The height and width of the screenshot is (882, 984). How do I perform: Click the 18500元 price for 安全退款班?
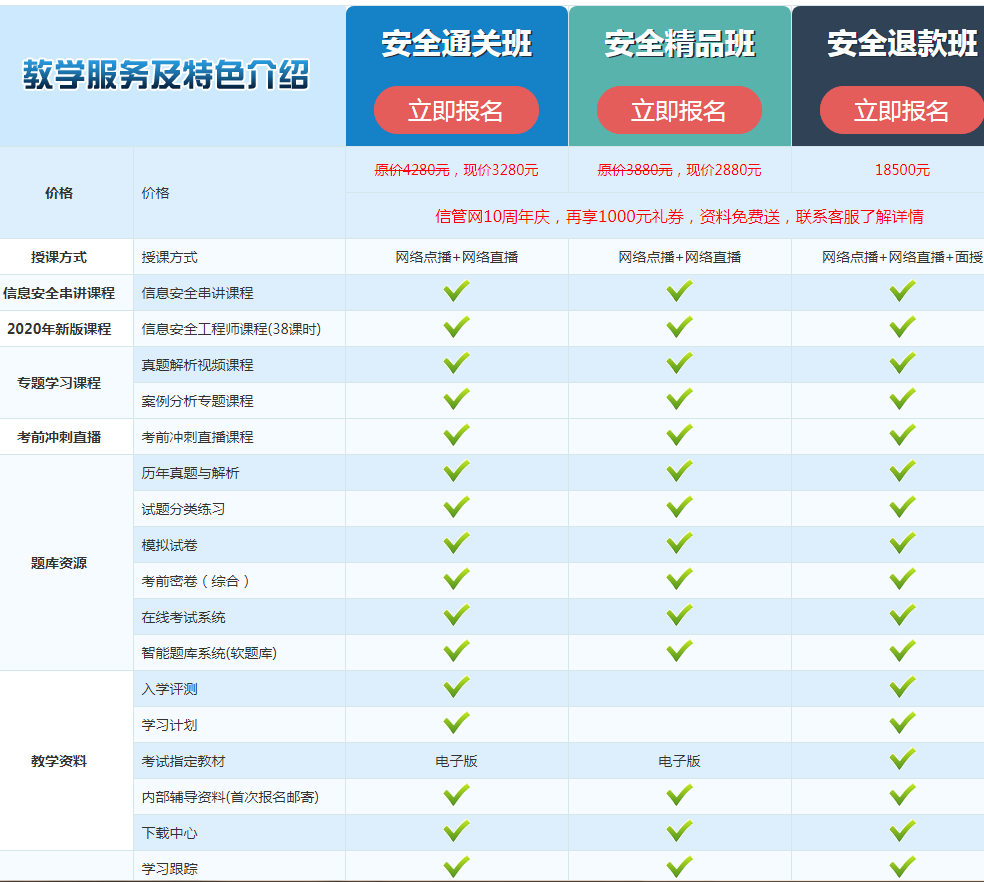pos(902,170)
